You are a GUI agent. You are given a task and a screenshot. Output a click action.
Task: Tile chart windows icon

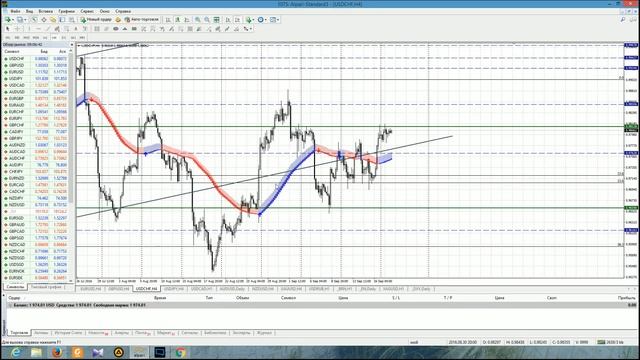click(216, 20)
